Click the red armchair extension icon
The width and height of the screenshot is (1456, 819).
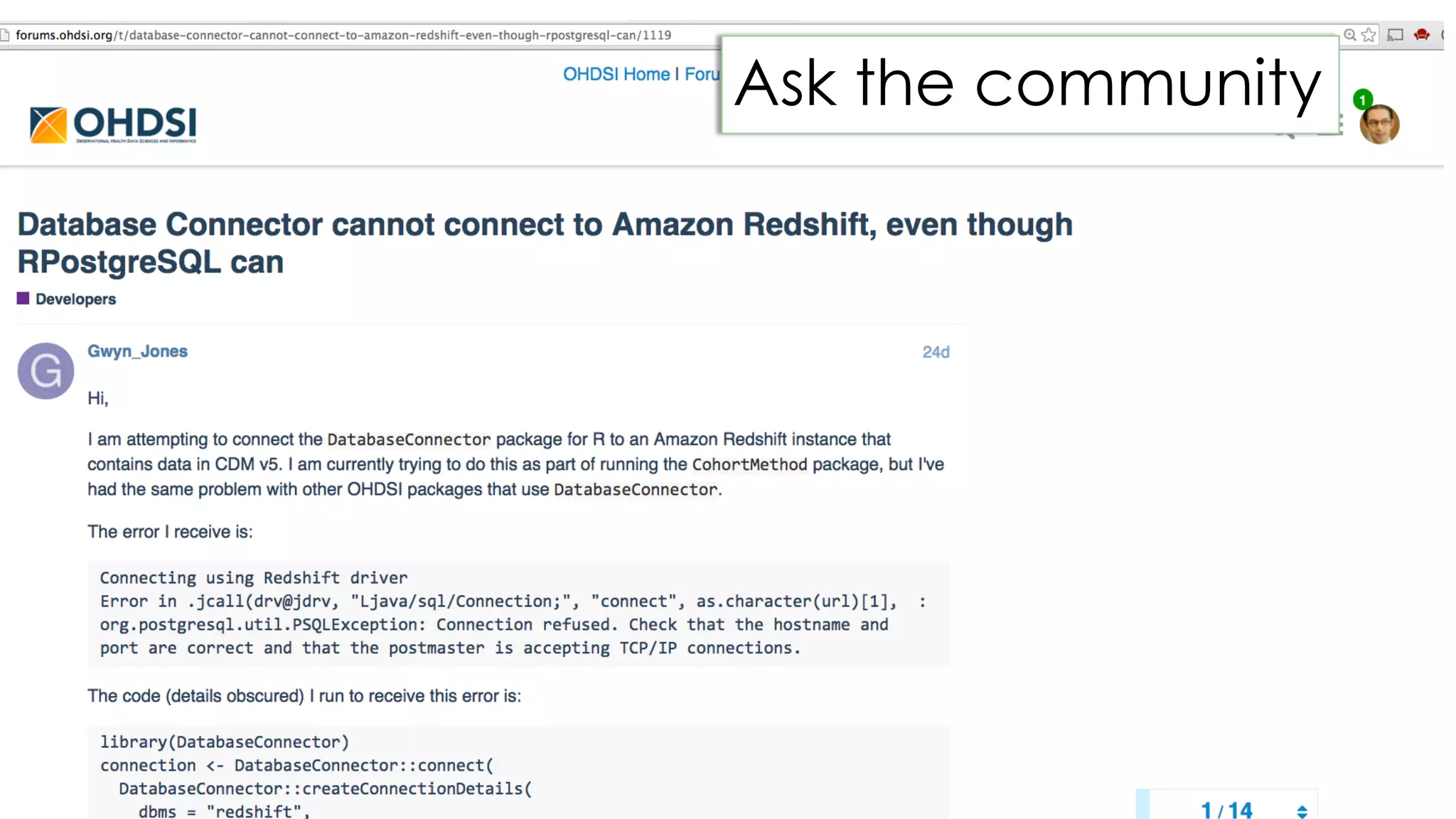point(1421,35)
